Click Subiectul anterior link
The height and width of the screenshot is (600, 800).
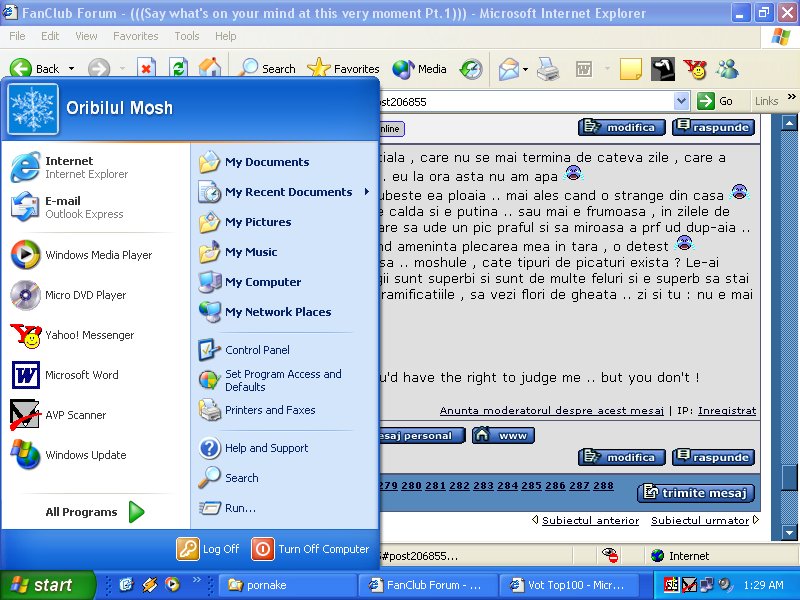coord(590,520)
